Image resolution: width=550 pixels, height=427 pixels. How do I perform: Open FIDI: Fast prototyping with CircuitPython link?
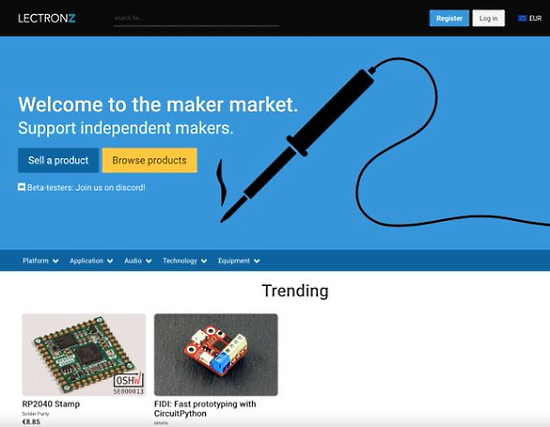(x=205, y=409)
